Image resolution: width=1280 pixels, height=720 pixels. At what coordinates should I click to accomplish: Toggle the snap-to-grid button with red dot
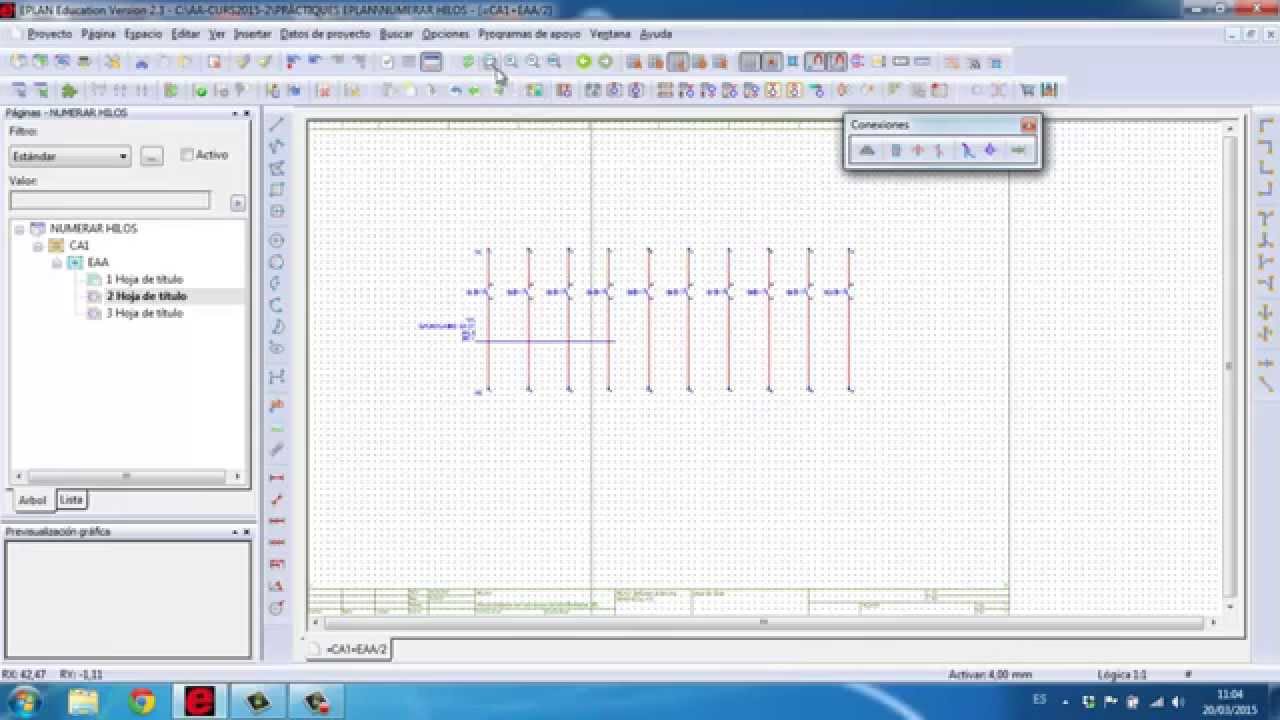click(x=770, y=62)
